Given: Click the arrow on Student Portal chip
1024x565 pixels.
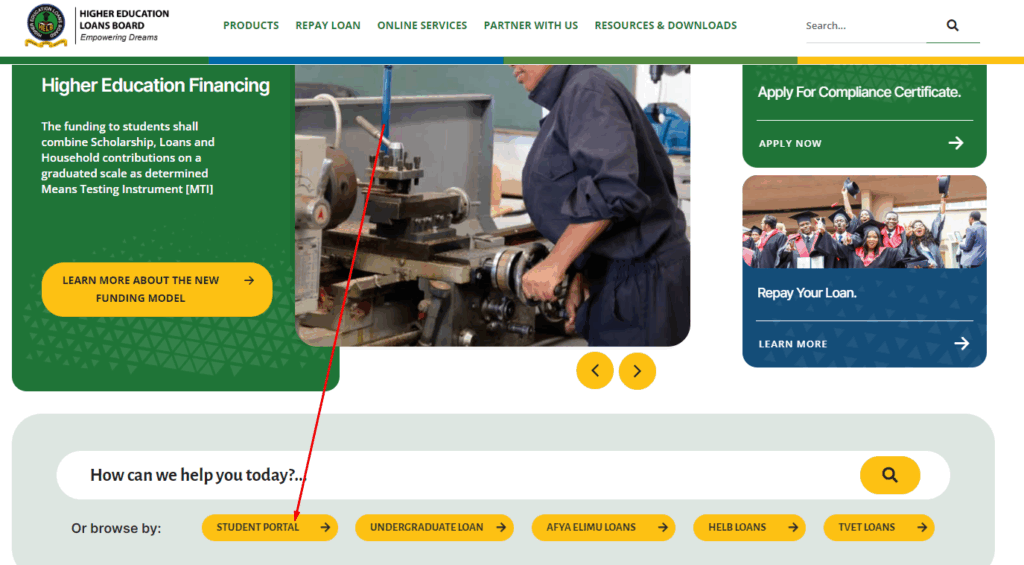Looking at the screenshot, I should point(325,527).
